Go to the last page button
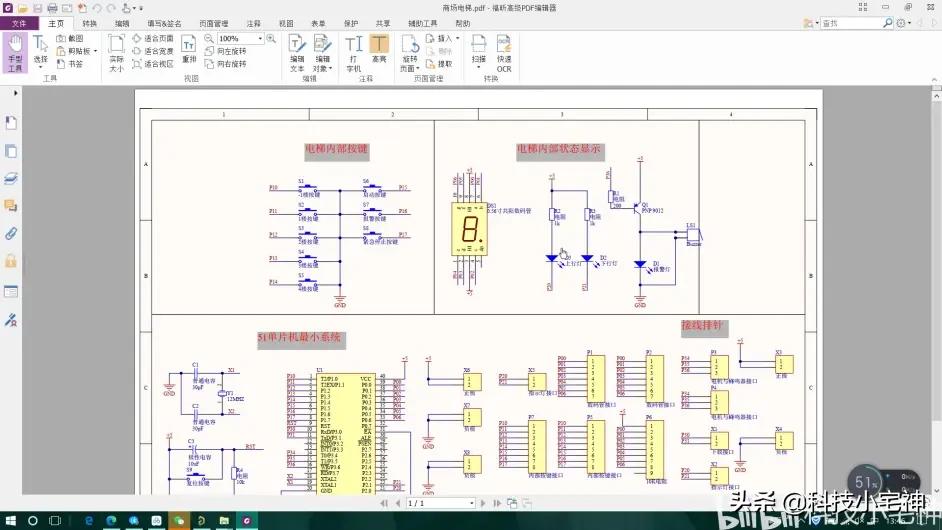The height and width of the screenshot is (530, 942). [x=497, y=503]
